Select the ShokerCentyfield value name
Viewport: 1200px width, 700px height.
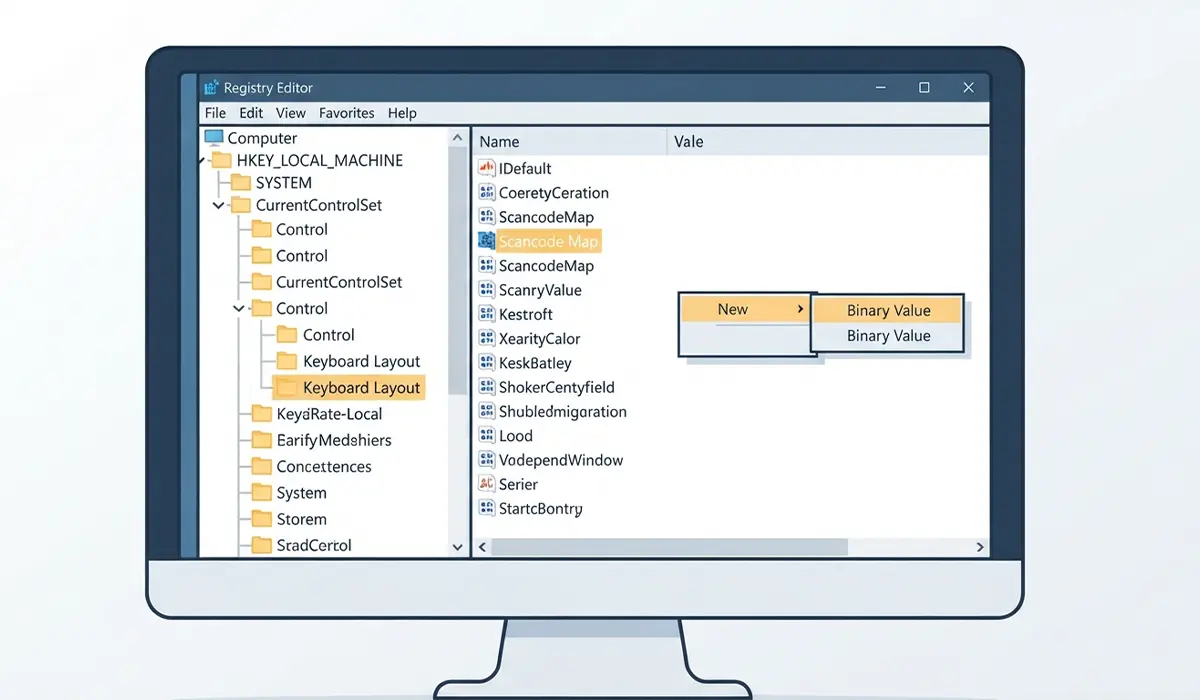[x=557, y=387]
